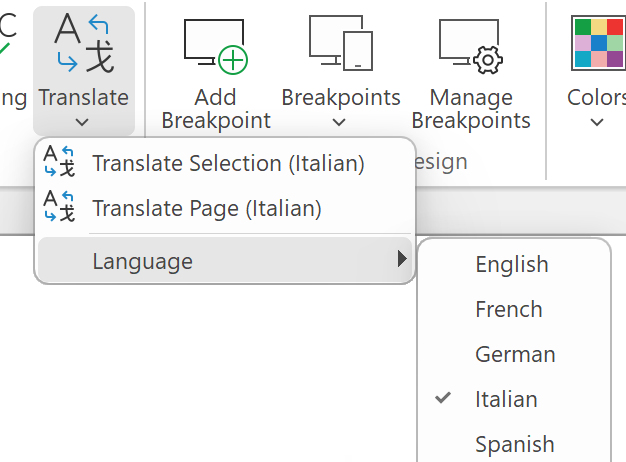Collapse the Translate dropdown chevron

[x=84, y=122]
